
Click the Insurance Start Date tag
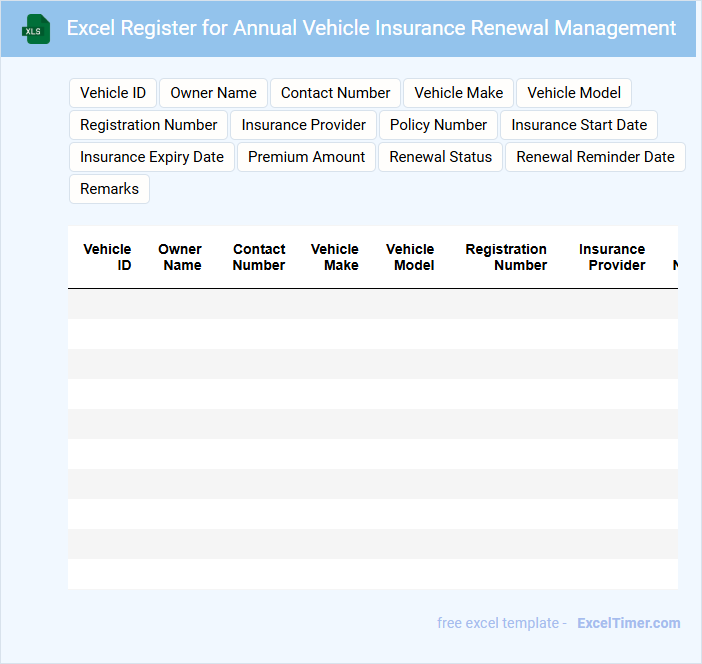tap(579, 125)
